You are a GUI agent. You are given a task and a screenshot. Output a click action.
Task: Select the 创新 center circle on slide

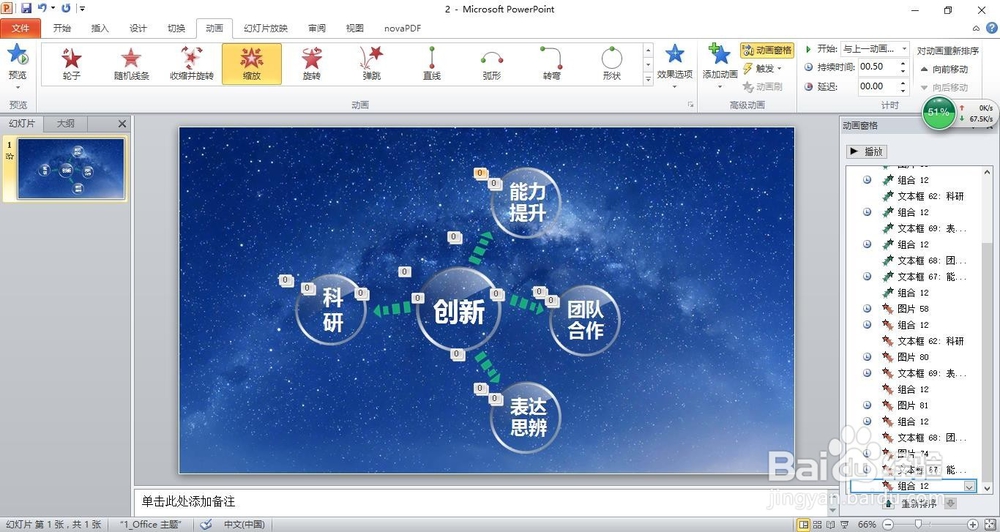click(459, 311)
